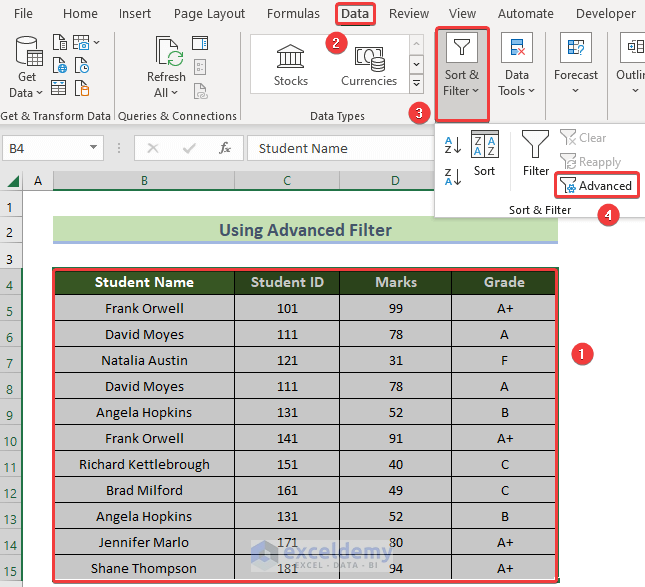Open the custom Sort dialog
This screenshot has height=587, width=645.
click(484, 155)
